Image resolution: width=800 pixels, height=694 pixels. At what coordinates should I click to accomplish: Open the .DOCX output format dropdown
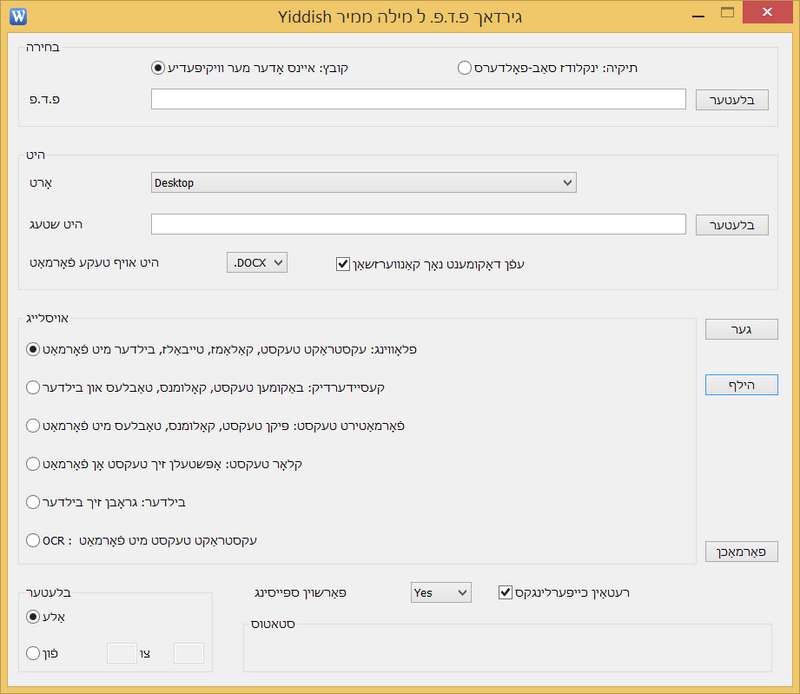(x=257, y=263)
